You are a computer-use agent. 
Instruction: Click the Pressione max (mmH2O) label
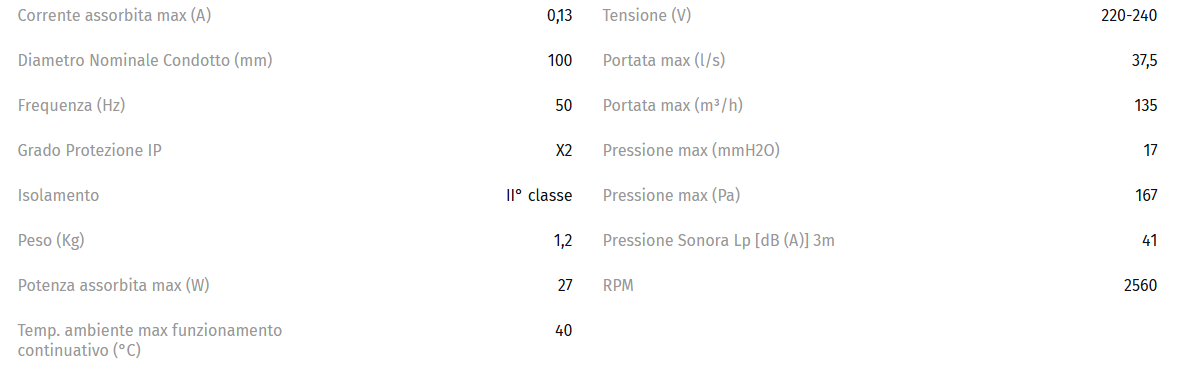click(x=691, y=150)
